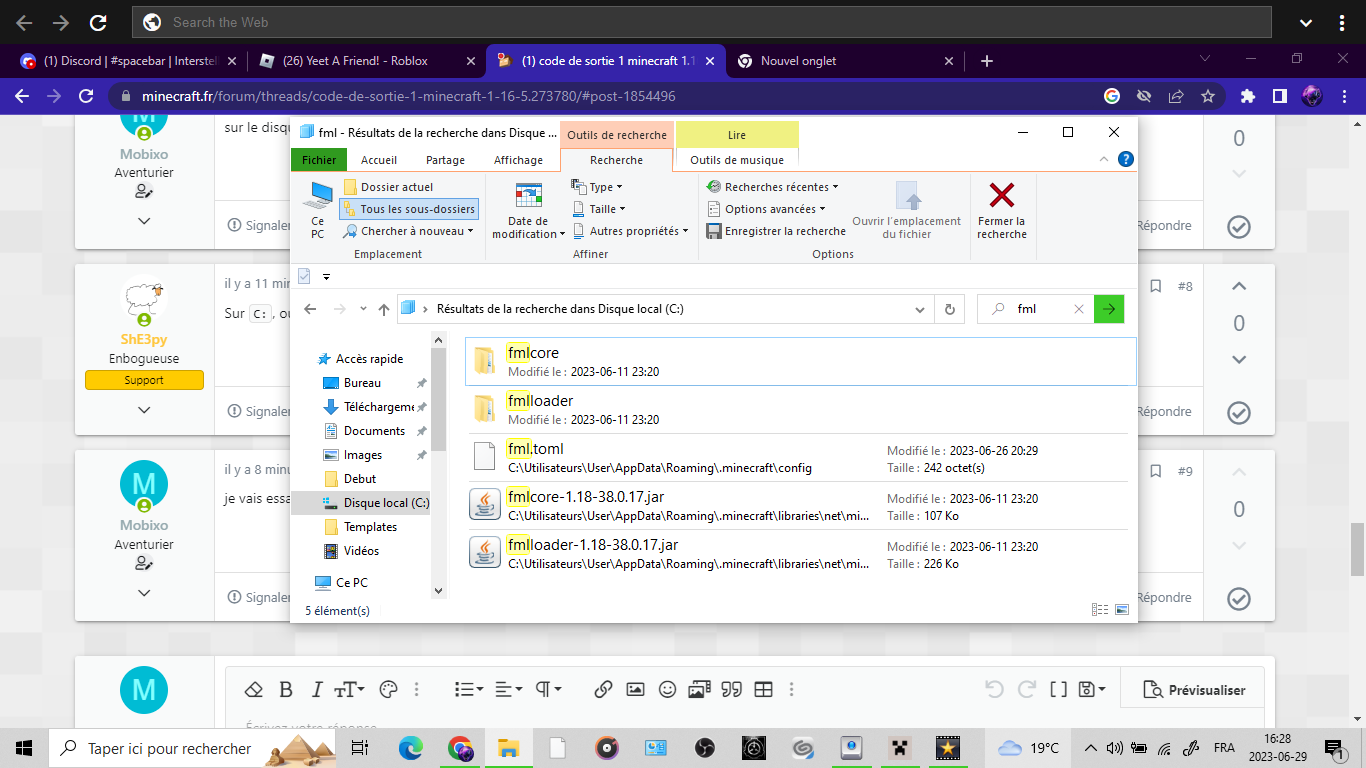
Task: Toggle BB code brackets mode
Action: point(1058,689)
